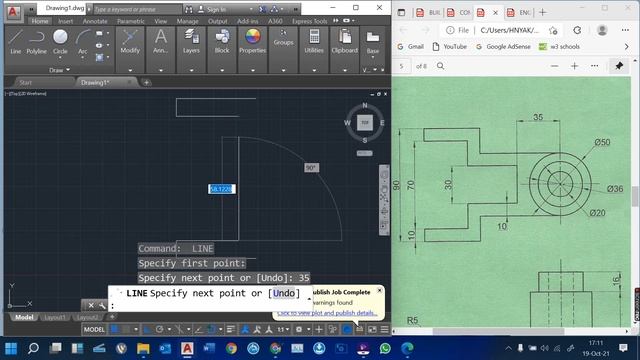Open polar tracking angle dropdown arrow
This screenshot has width=640, height=360.
[x=169, y=329]
